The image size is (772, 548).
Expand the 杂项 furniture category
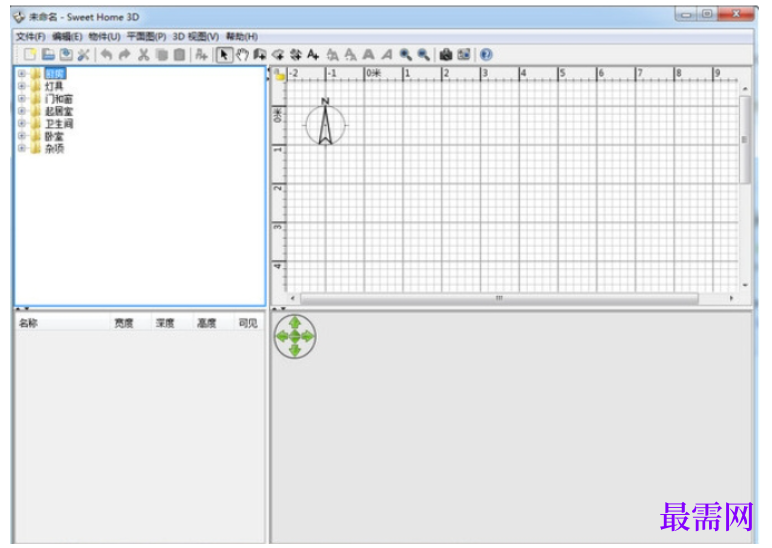click(22, 148)
